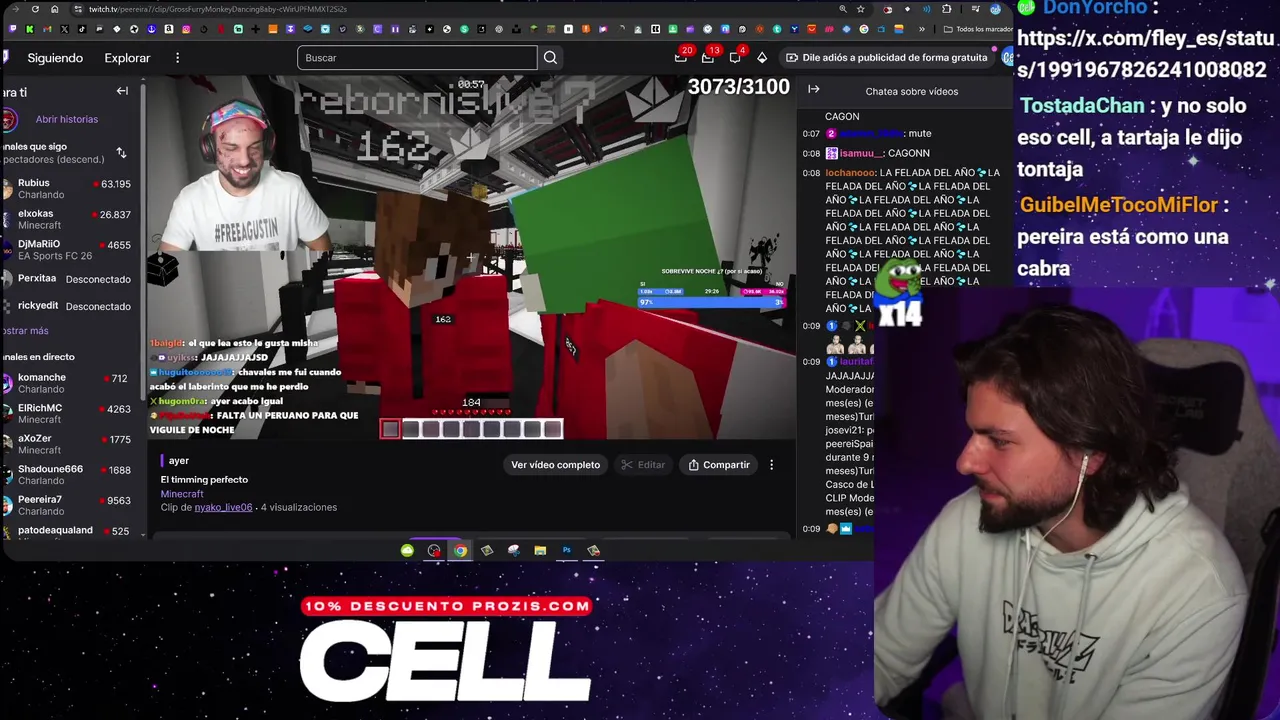This screenshot has height=720, width=1280.
Task: Click Chatea sobre vídeos header text
Action: pyautogui.click(x=911, y=91)
